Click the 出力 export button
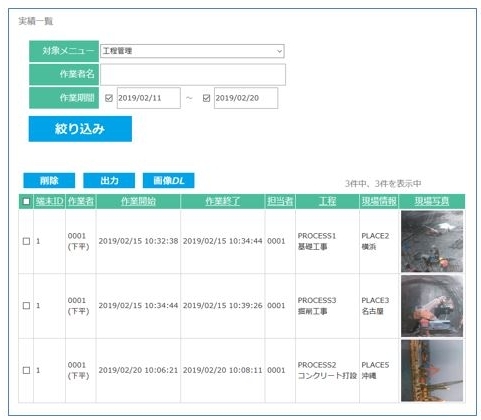 pos(109,180)
